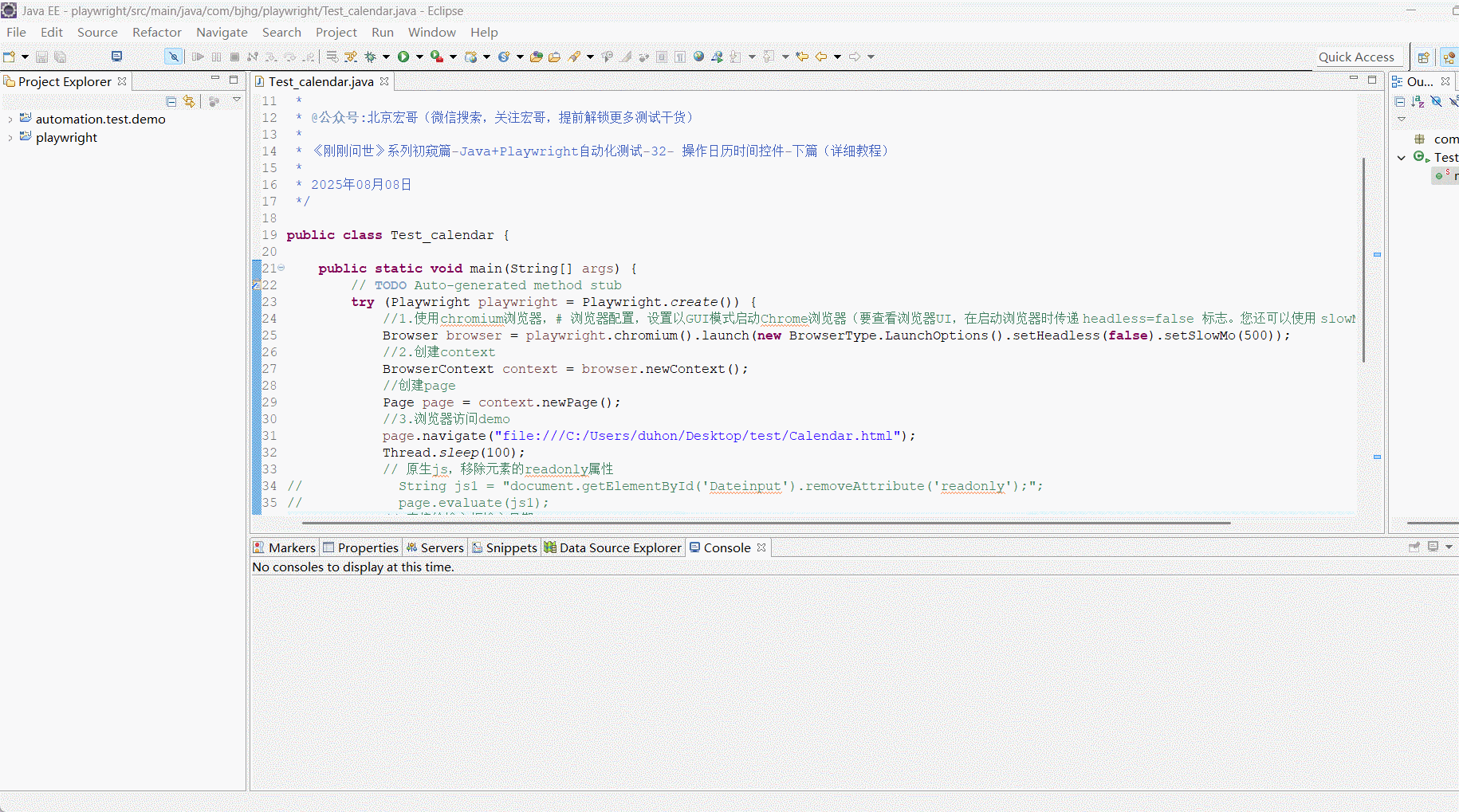This screenshot has width=1459, height=812.
Task: Click the Last Edit Location arrow icon
Action: (802, 57)
